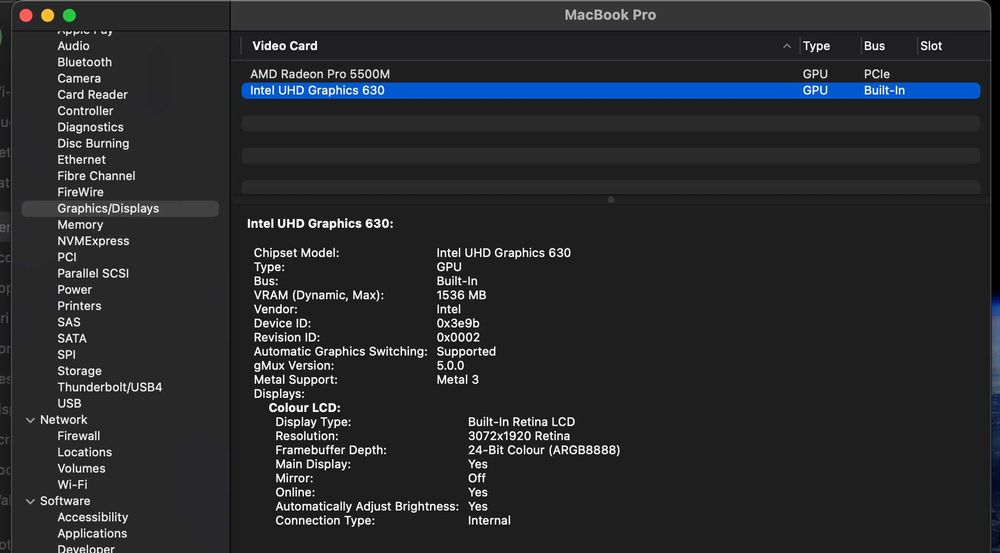
Task: Click the pane splitter handle dot
Action: click(610, 200)
